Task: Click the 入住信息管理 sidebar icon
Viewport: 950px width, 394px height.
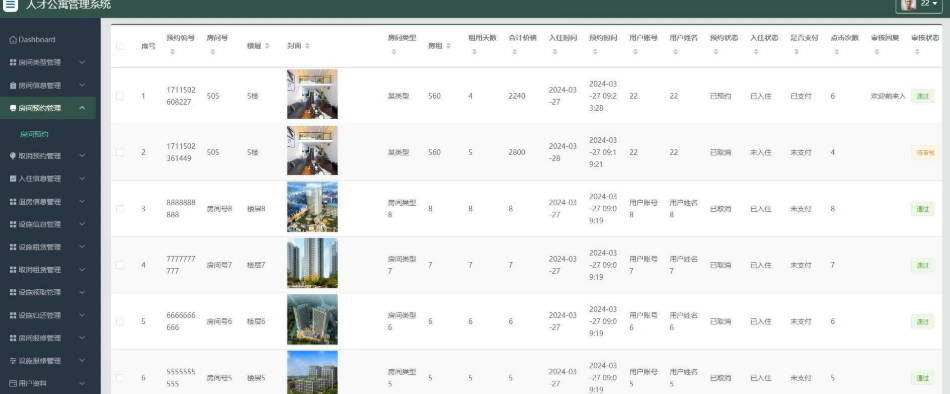Action: [x=13, y=179]
